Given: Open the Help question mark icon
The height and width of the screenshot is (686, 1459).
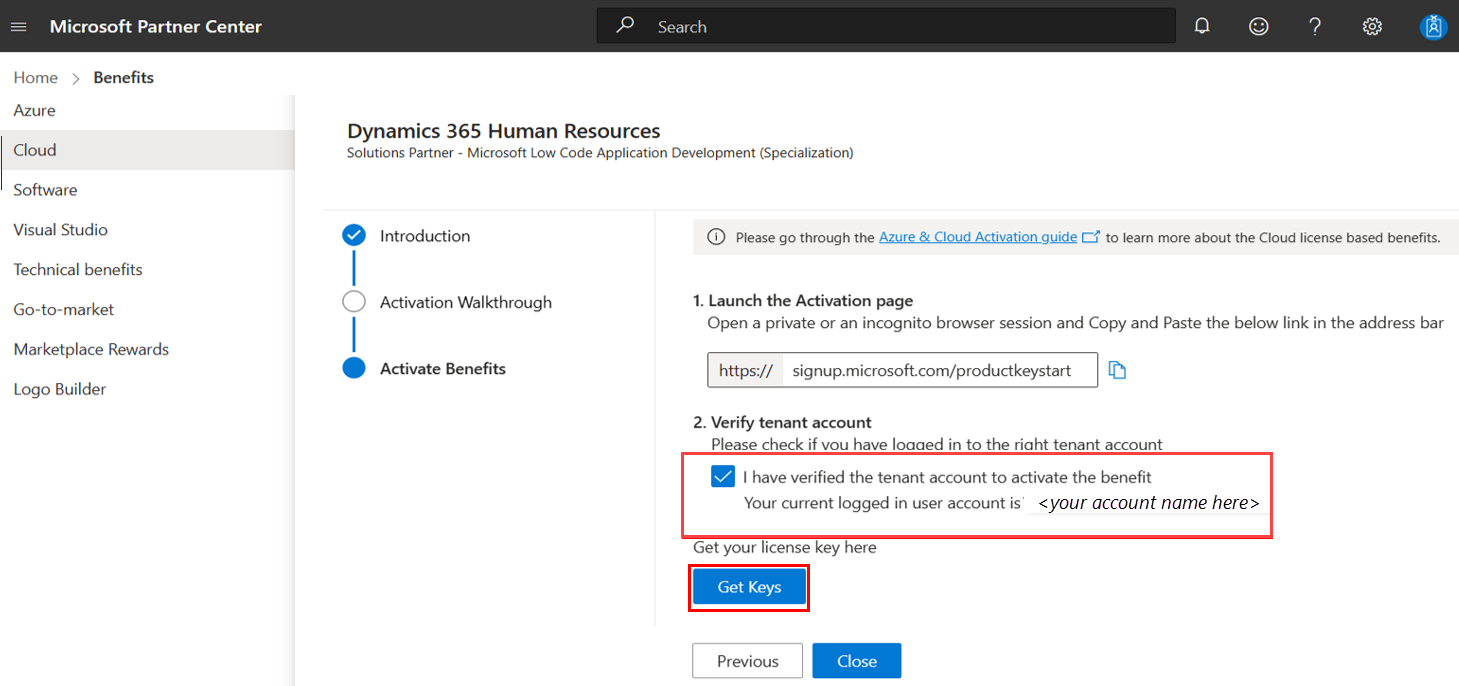Looking at the screenshot, I should (1315, 27).
